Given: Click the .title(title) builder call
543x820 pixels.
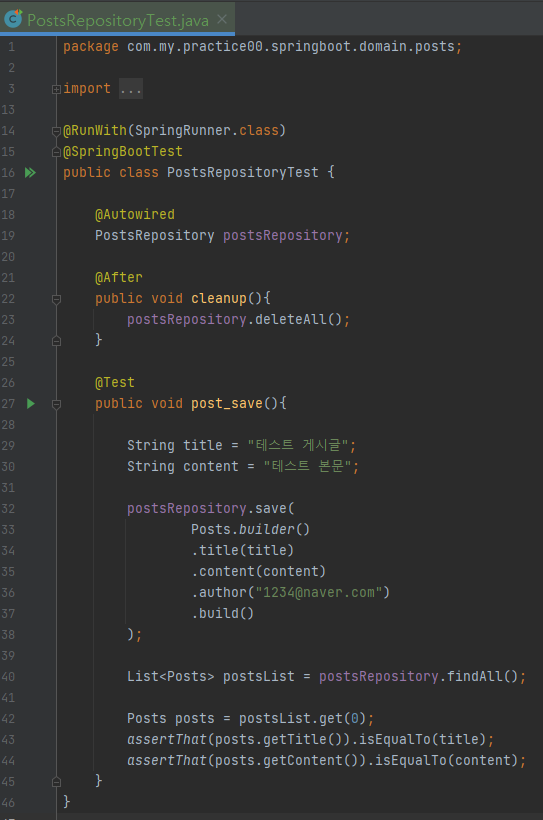Looking at the screenshot, I should (x=242, y=550).
